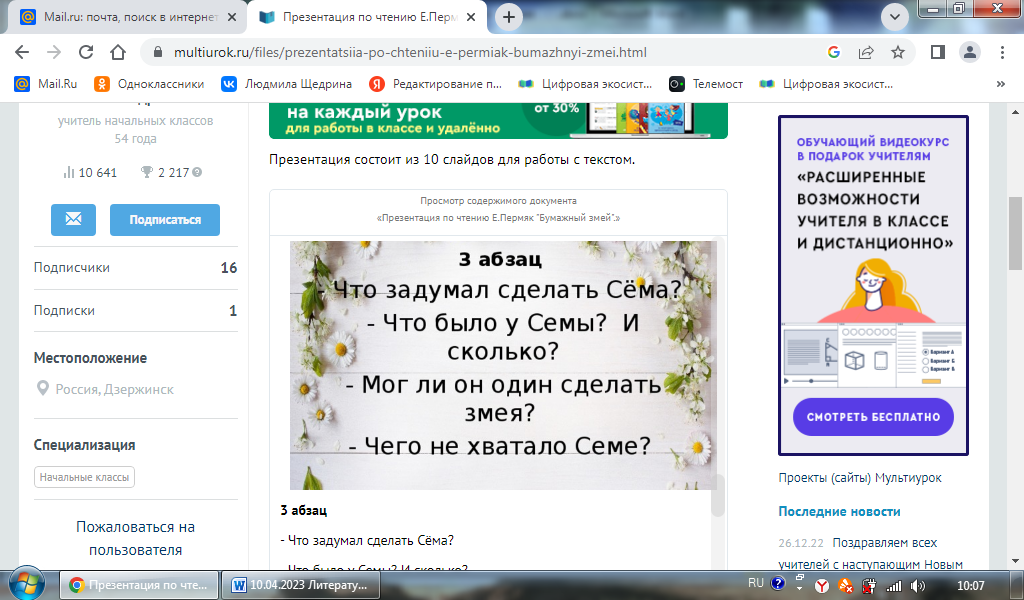The height and width of the screenshot is (600, 1024).
Task: Open the power plug tray icon
Action: pyautogui.click(x=869, y=586)
